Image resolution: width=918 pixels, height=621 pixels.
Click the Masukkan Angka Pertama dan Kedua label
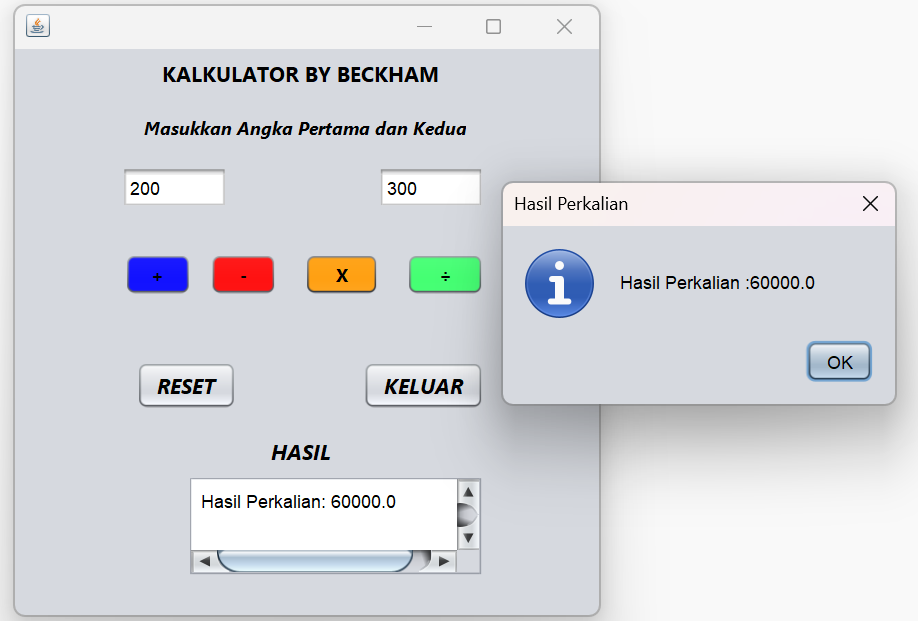305,129
